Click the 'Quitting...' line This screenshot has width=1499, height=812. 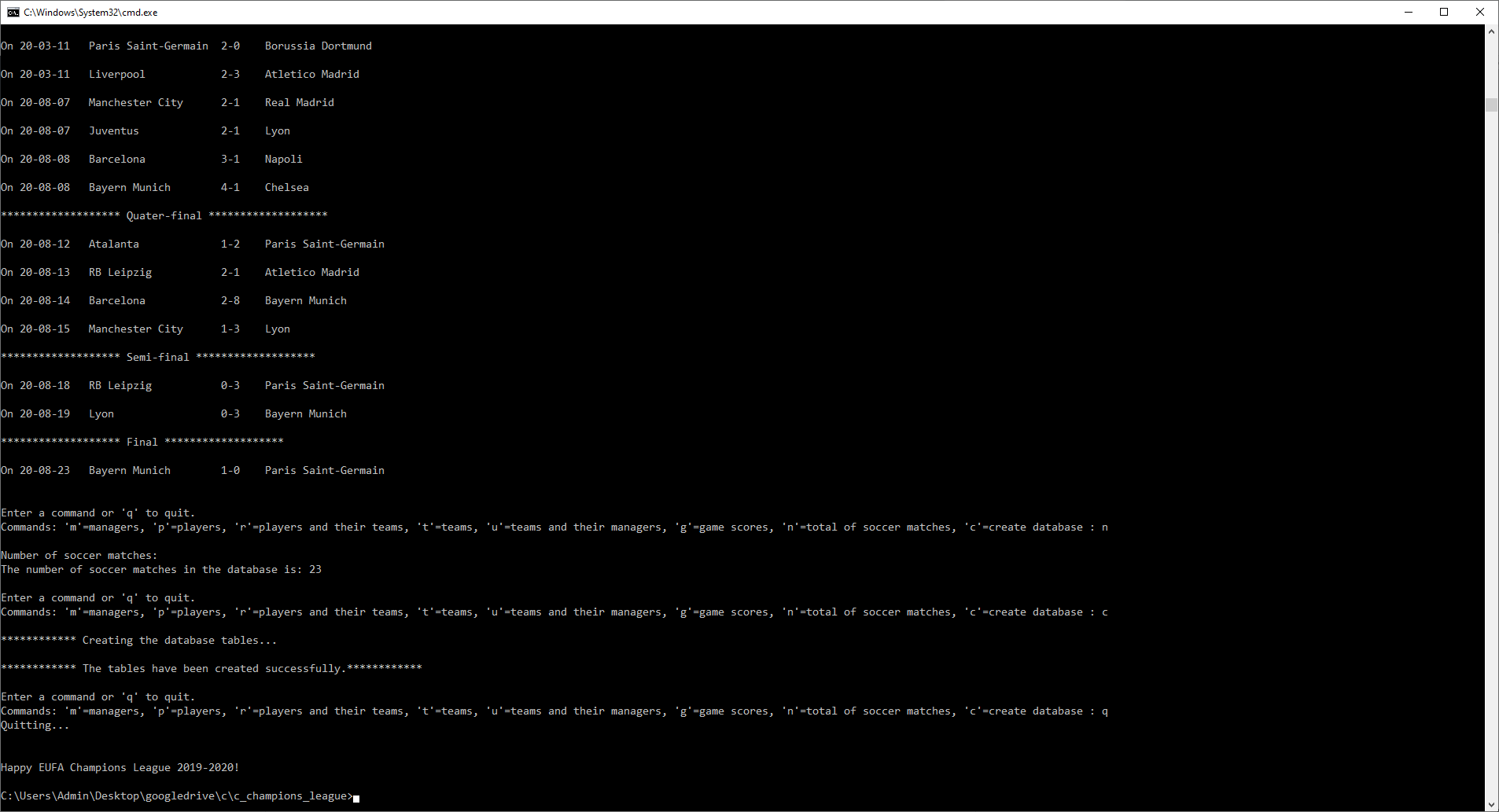(35, 725)
